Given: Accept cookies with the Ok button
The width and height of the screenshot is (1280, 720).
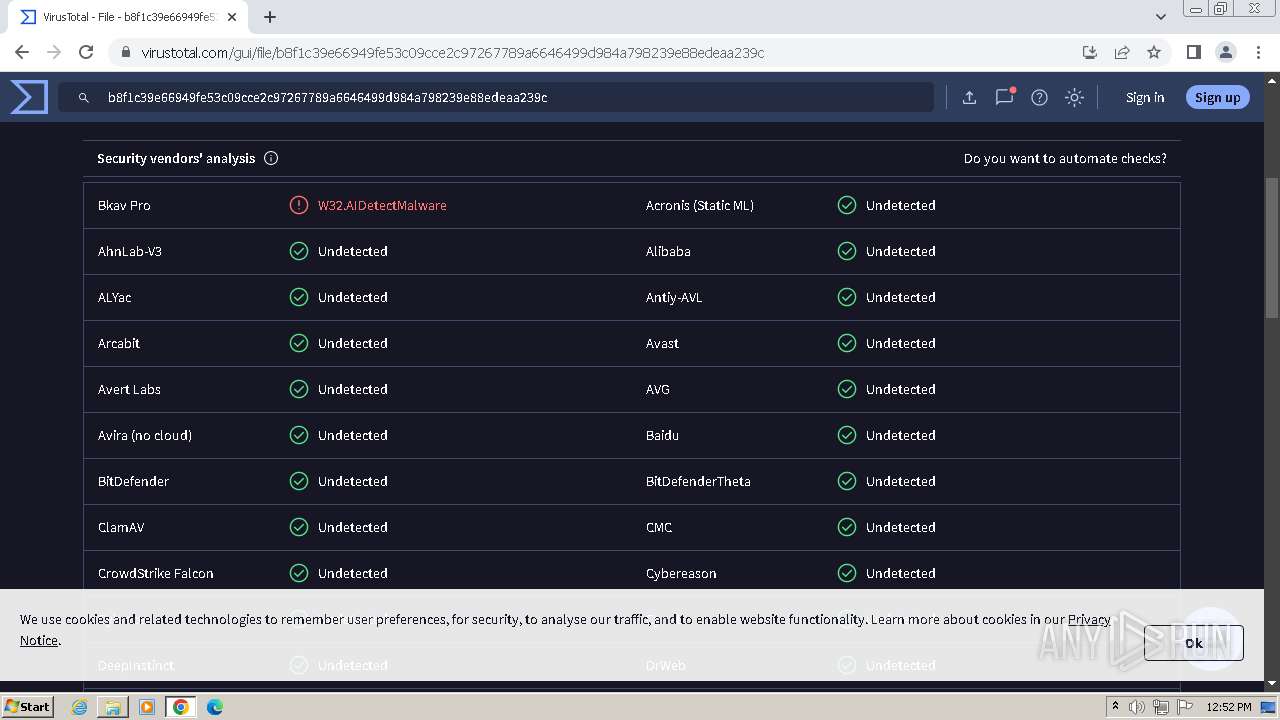Looking at the screenshot, I should 1194,643.
